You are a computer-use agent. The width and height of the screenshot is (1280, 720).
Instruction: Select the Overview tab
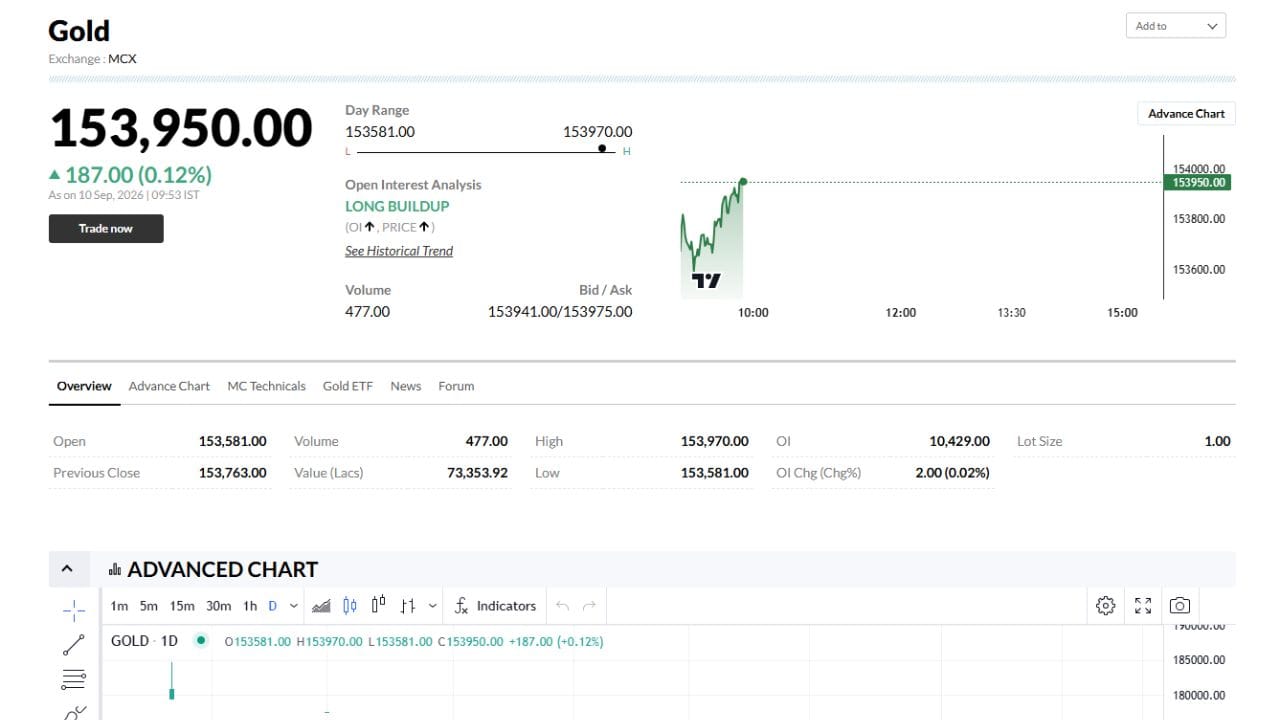pyautogui.click(x=84, y=386)
